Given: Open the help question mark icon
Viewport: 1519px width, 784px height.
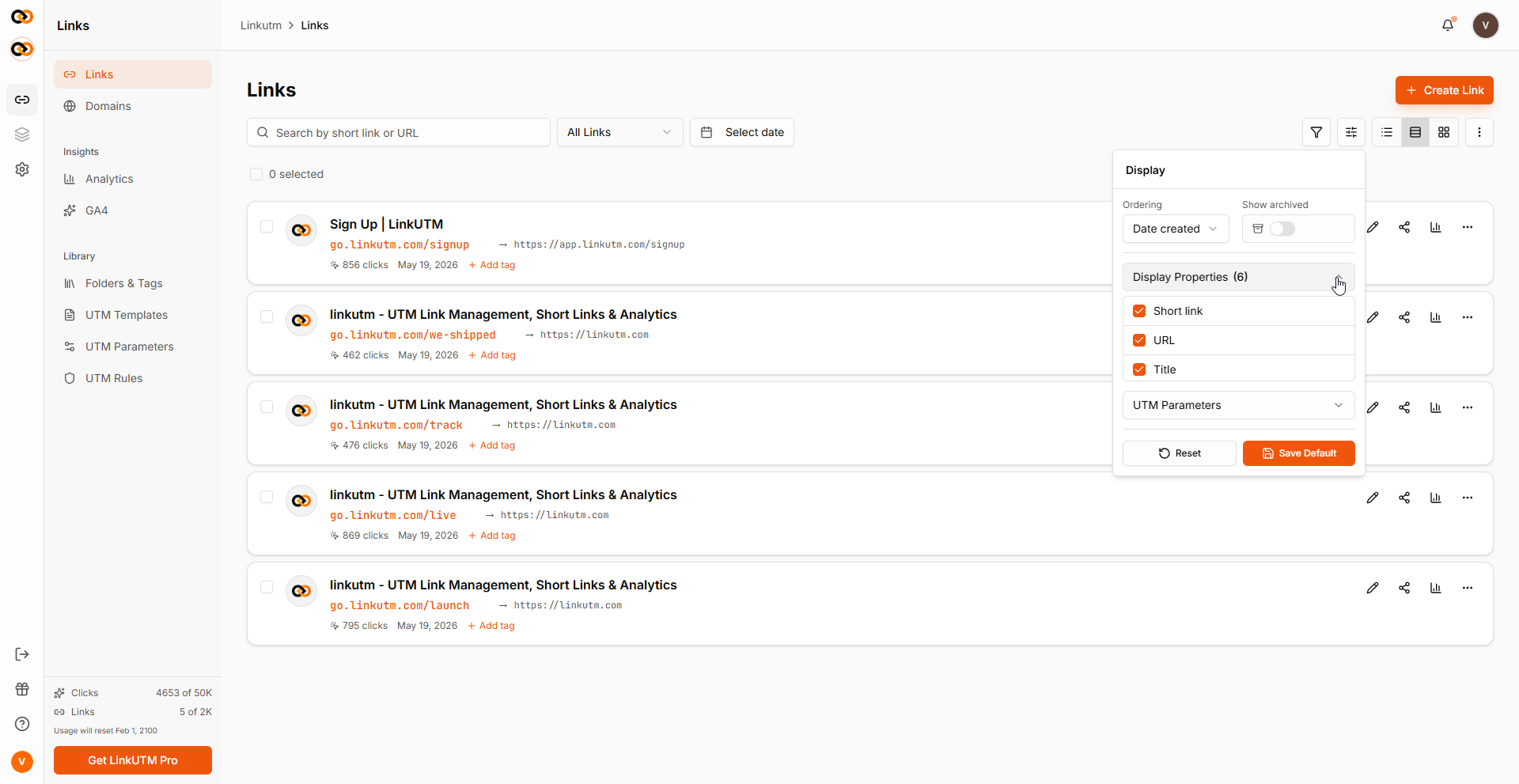Looking at the screenshot, I should (22, 724).
